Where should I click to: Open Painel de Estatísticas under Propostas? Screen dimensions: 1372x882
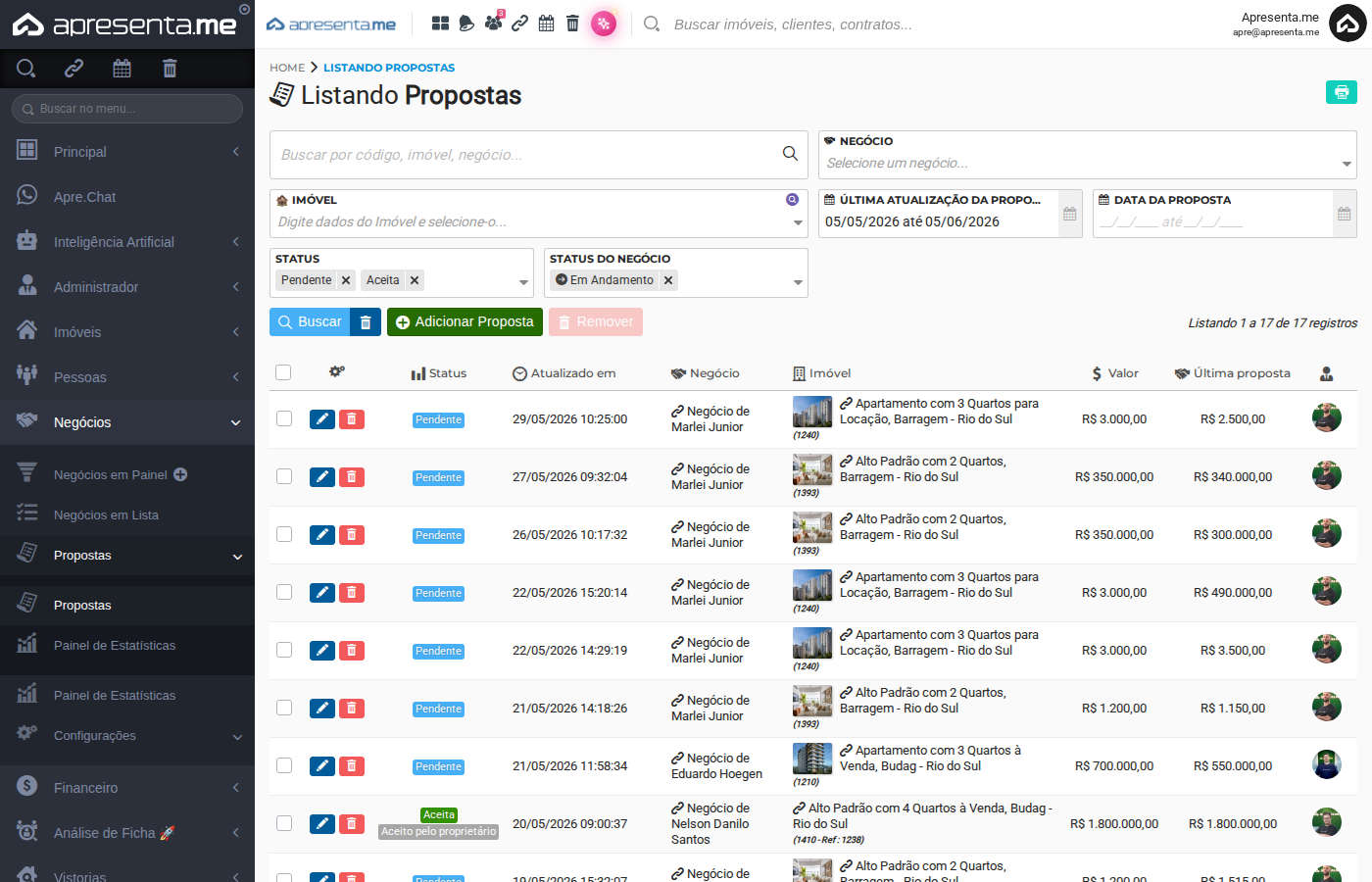127,645
